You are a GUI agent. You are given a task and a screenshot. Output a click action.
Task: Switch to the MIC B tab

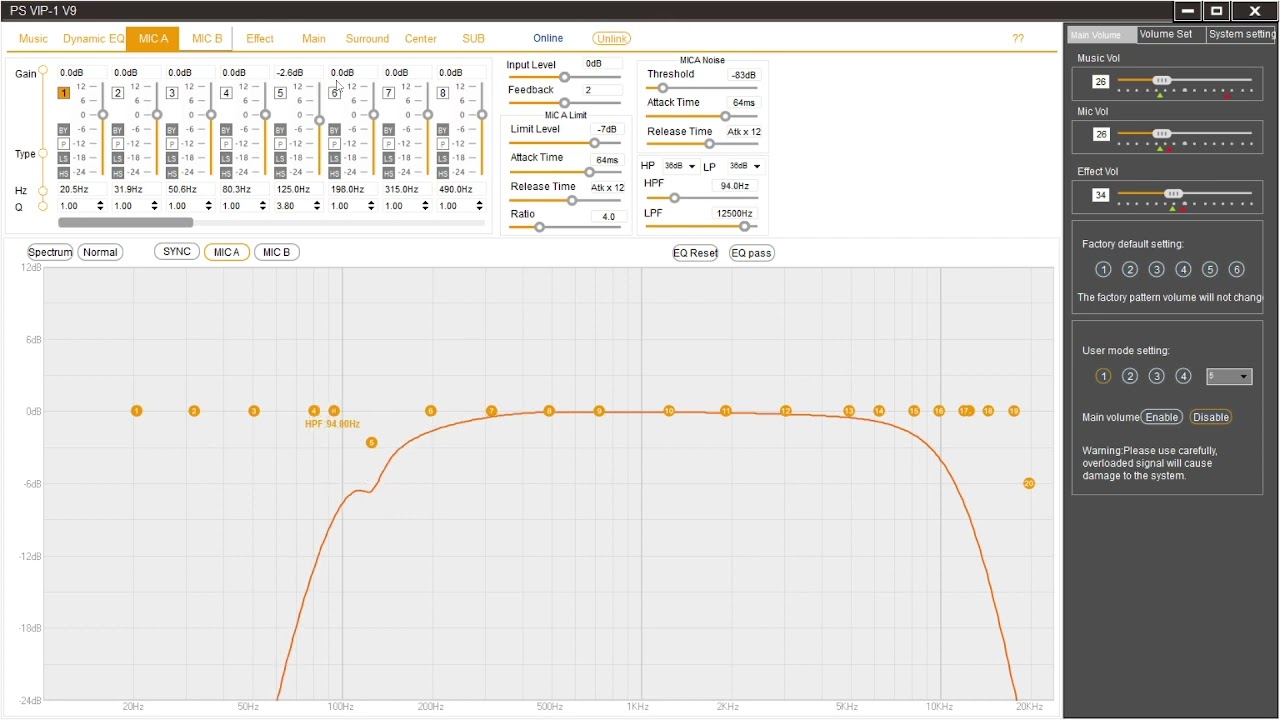point(207,39)
